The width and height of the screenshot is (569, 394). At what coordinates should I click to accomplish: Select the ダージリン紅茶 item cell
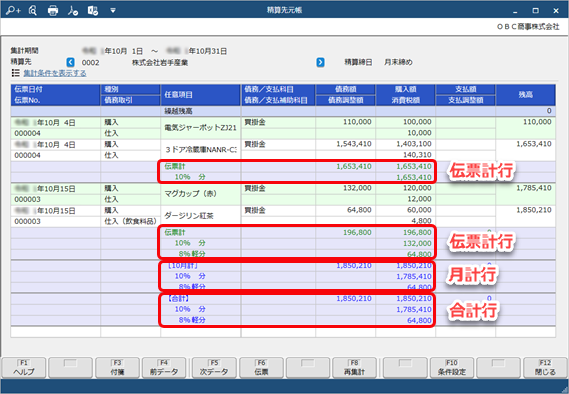click(201, 216)
